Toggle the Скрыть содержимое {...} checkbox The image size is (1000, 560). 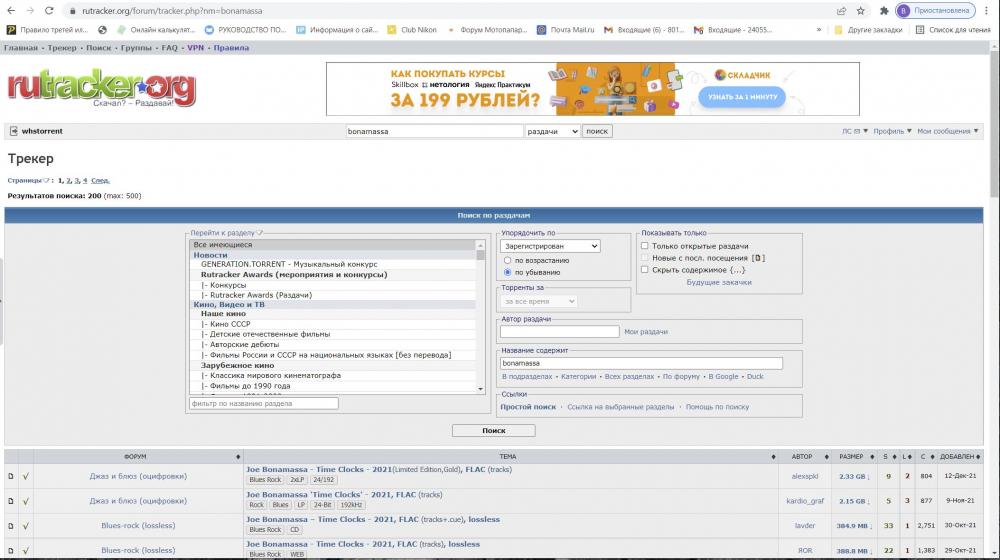(x=645, y=270)
